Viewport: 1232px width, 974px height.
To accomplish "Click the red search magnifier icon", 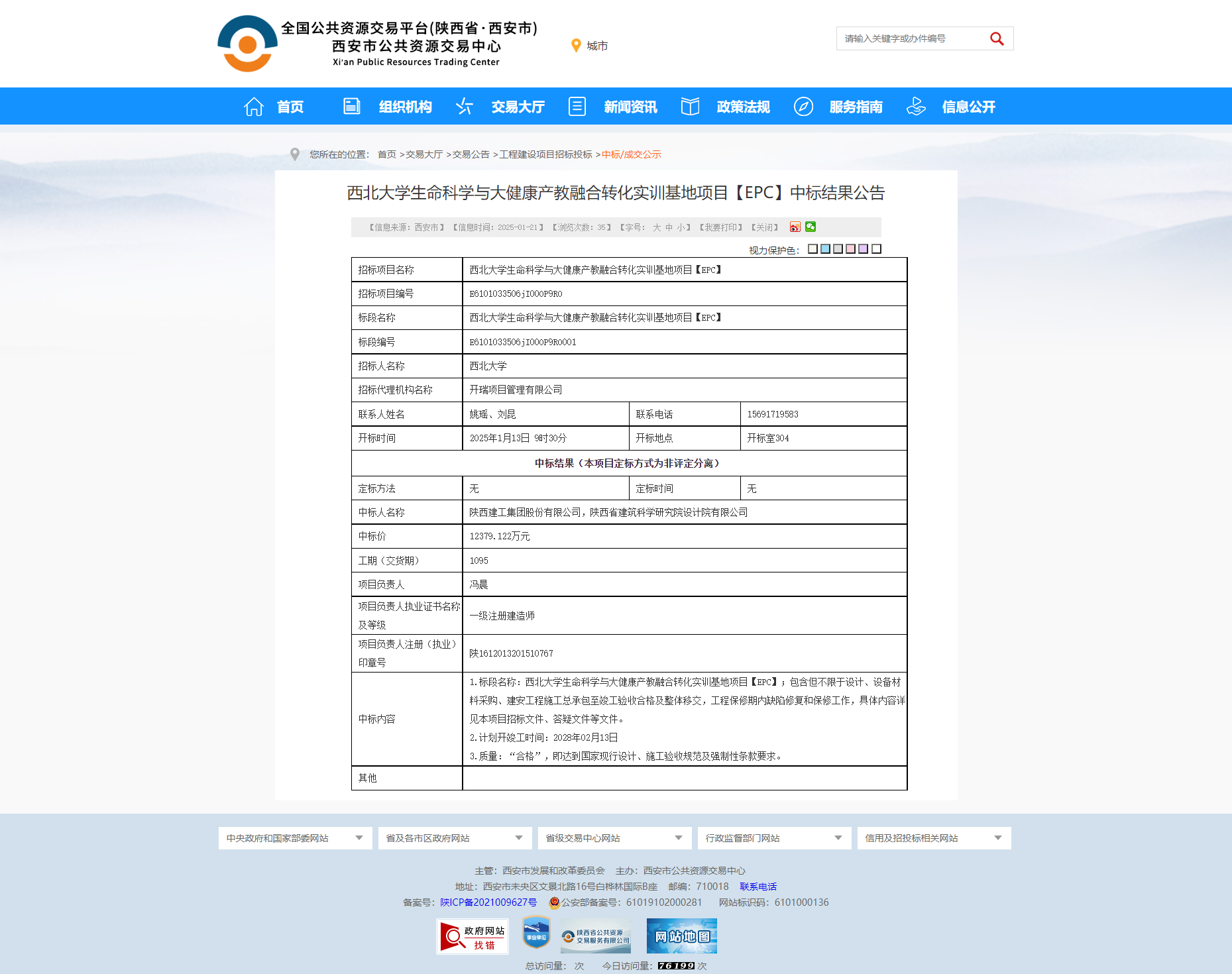I will coord(996,39).
